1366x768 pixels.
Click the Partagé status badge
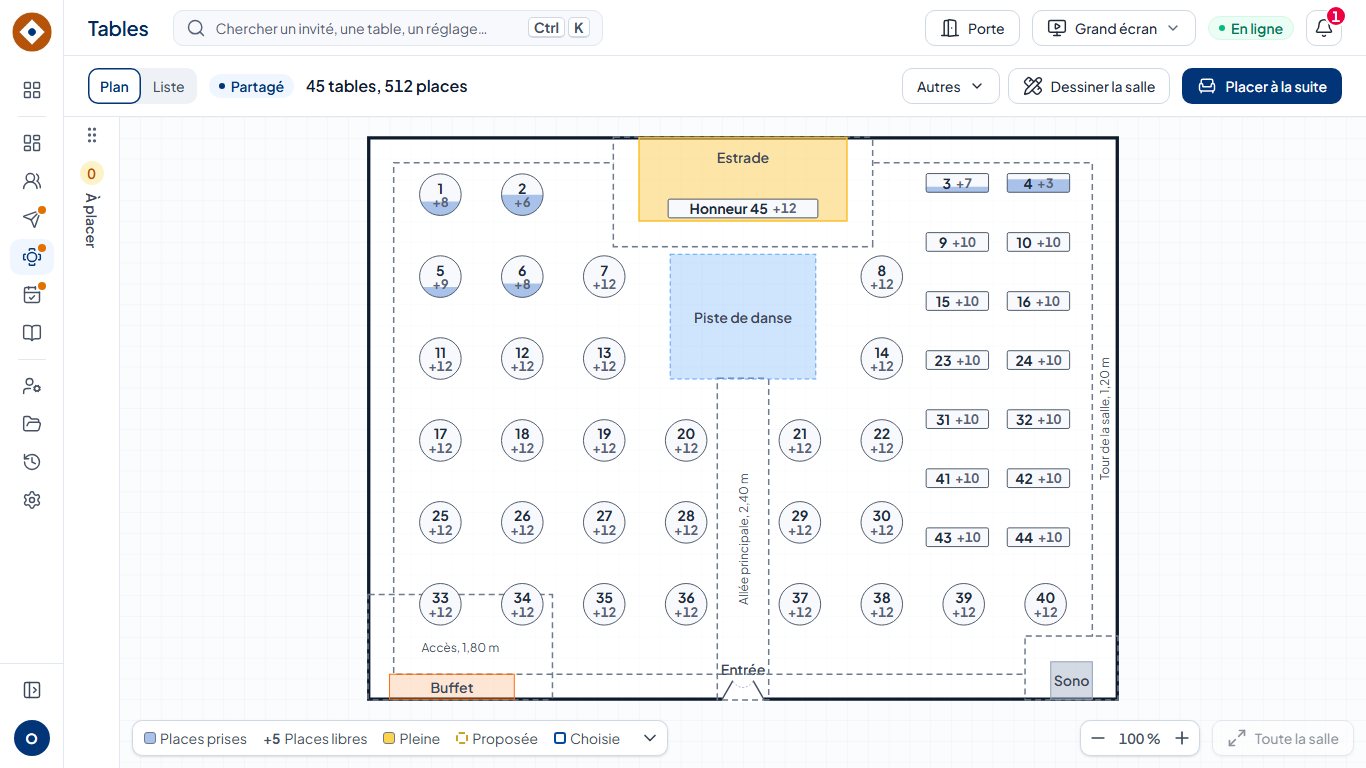[x=251, y=87]
